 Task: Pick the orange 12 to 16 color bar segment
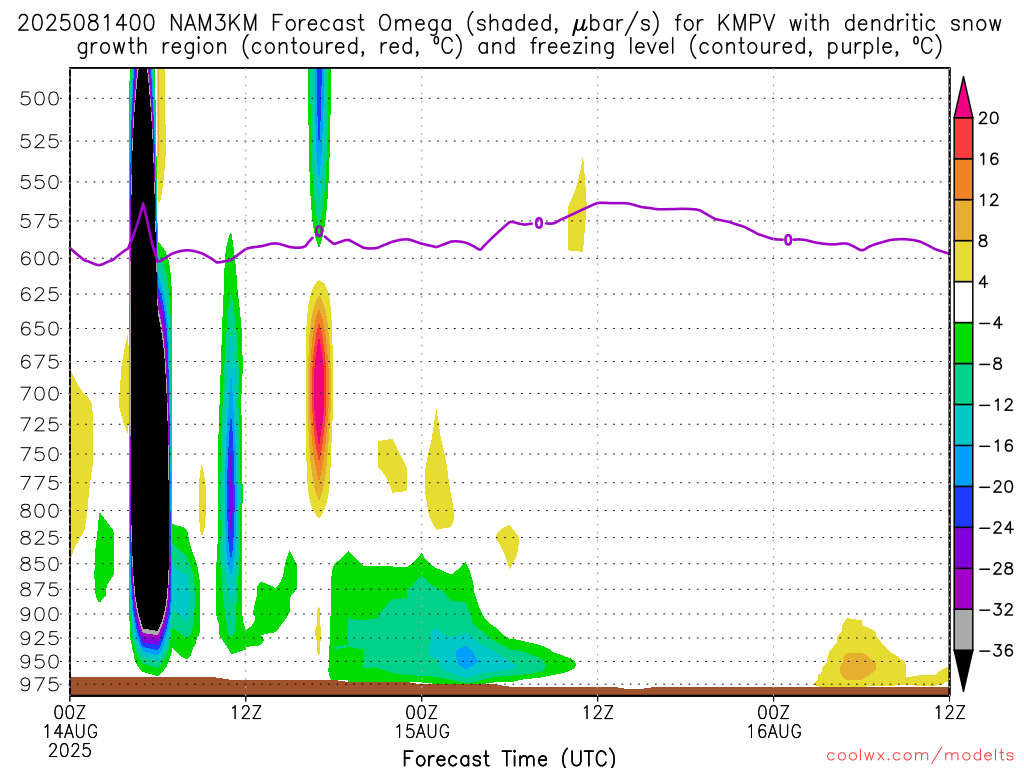click(x=963, y=180)
